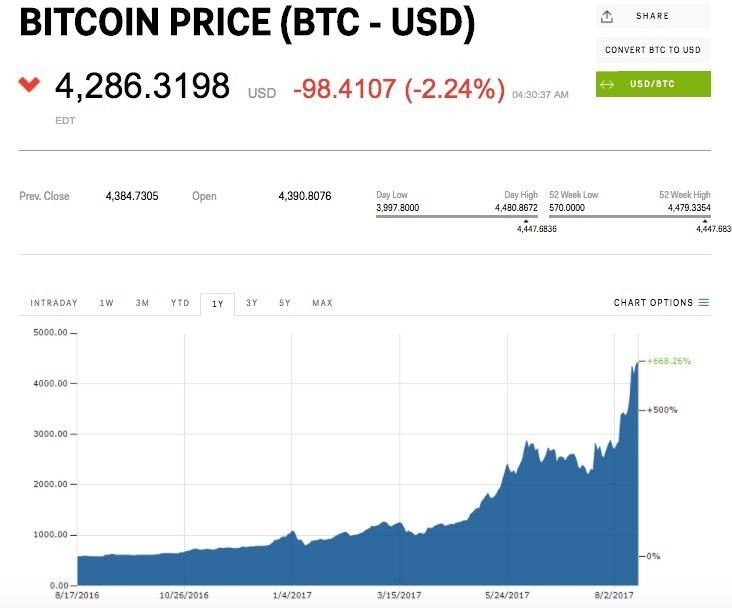View the 5Y chart range
Viewport: 732px width, 608px height.
coord(285,303)
